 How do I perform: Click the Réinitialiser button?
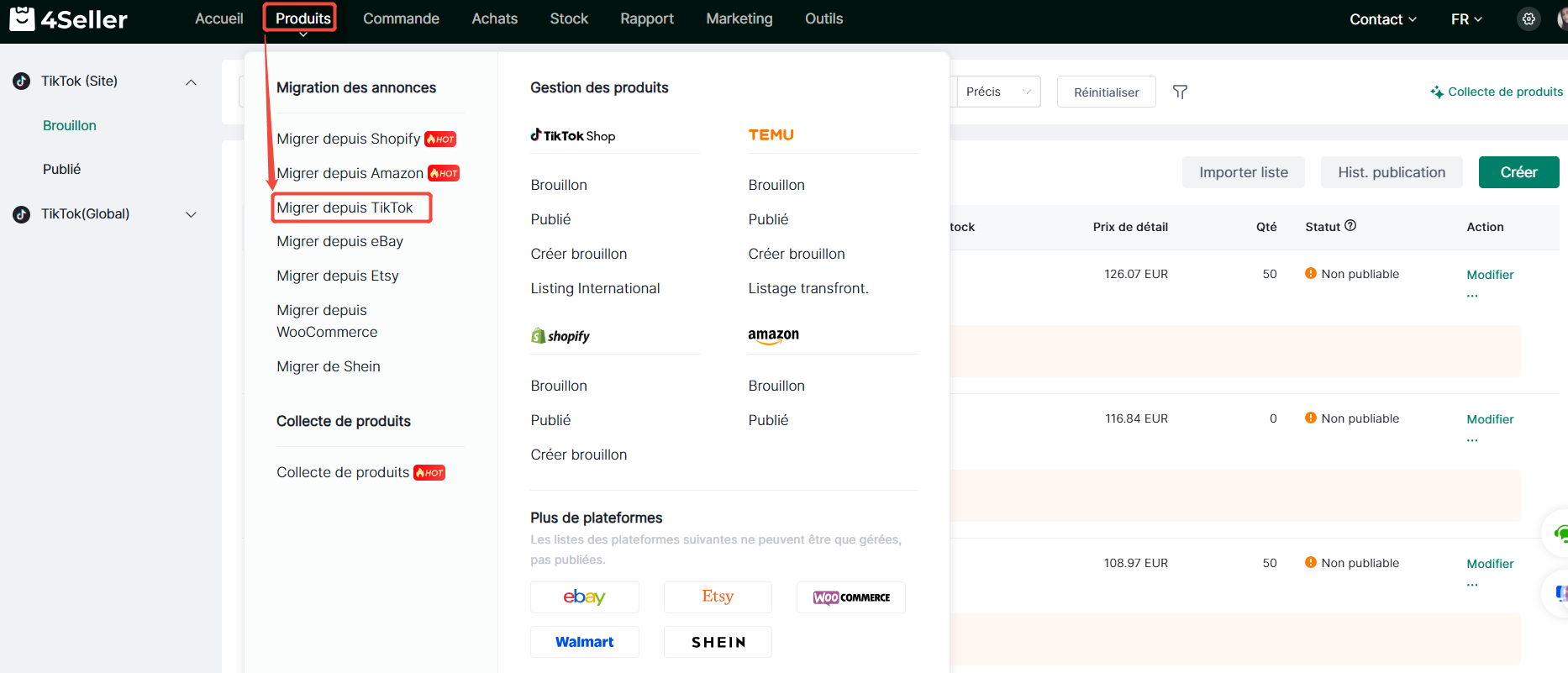click(x=1106, y=92)
